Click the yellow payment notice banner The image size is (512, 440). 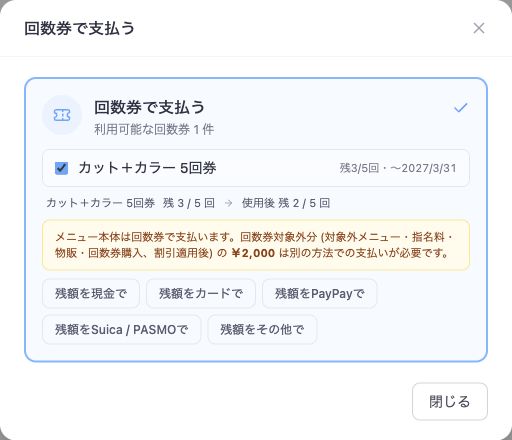pyautogui.click(x=256, y=245)
